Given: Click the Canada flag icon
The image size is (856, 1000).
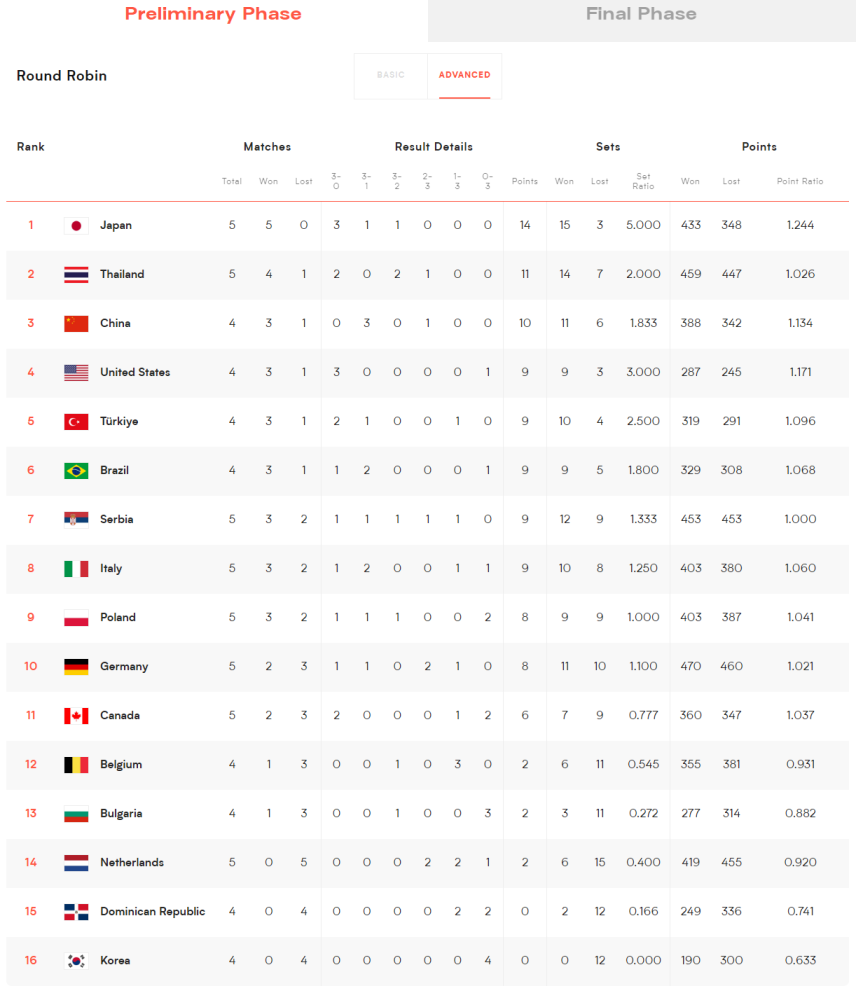Looking at the screenshot, I should tap(76, 715).
